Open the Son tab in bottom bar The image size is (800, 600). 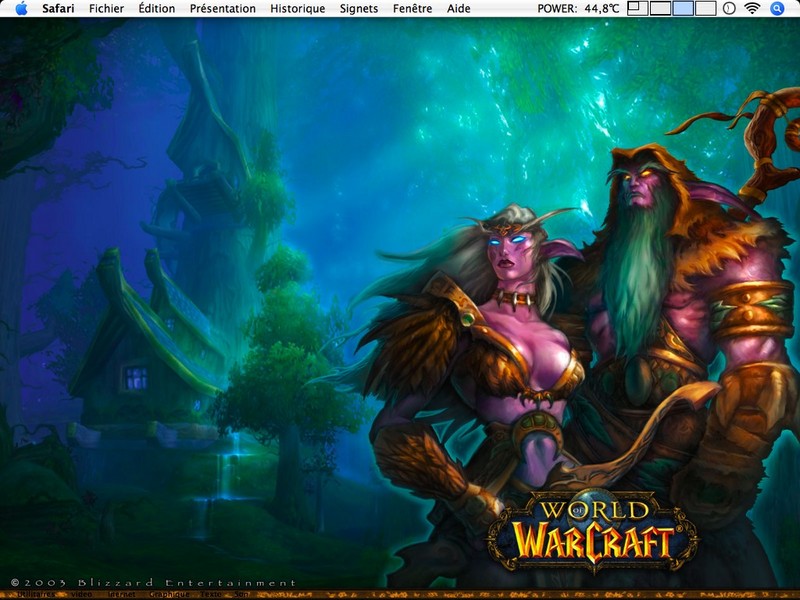(241, 594)
